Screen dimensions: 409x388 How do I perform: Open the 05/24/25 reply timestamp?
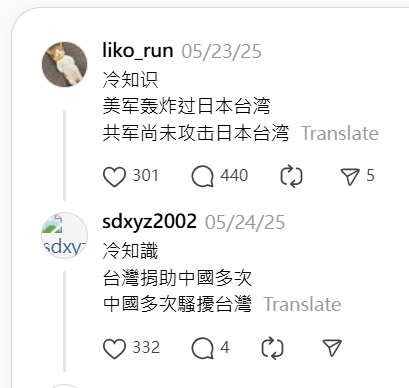245,222
